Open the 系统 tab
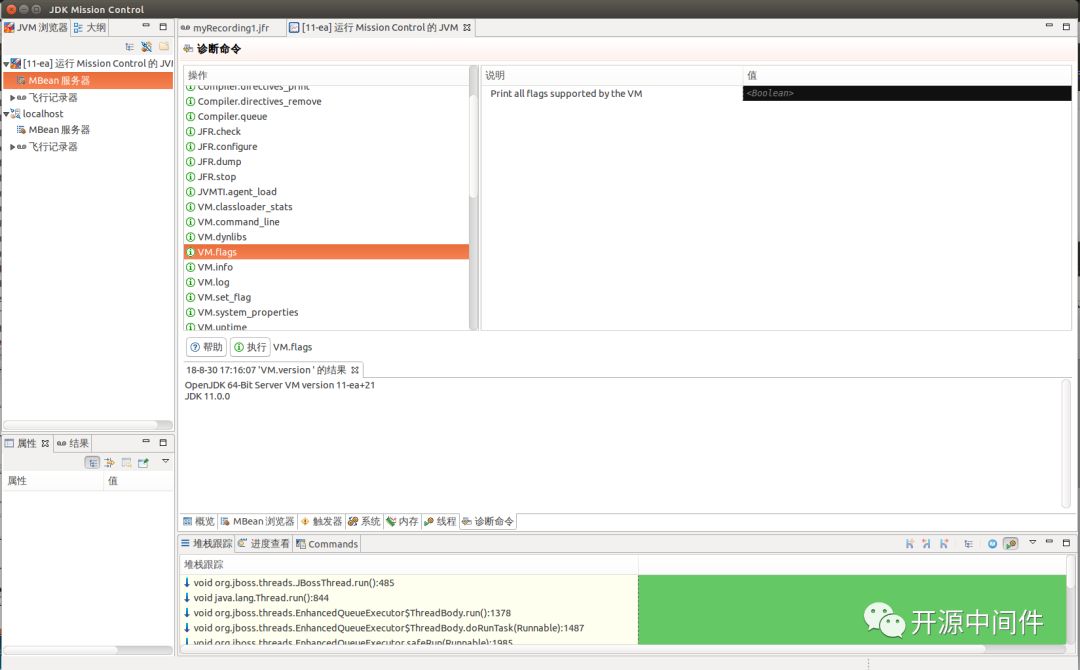This screenshot has height=670, width=1080. pos(364,521)
